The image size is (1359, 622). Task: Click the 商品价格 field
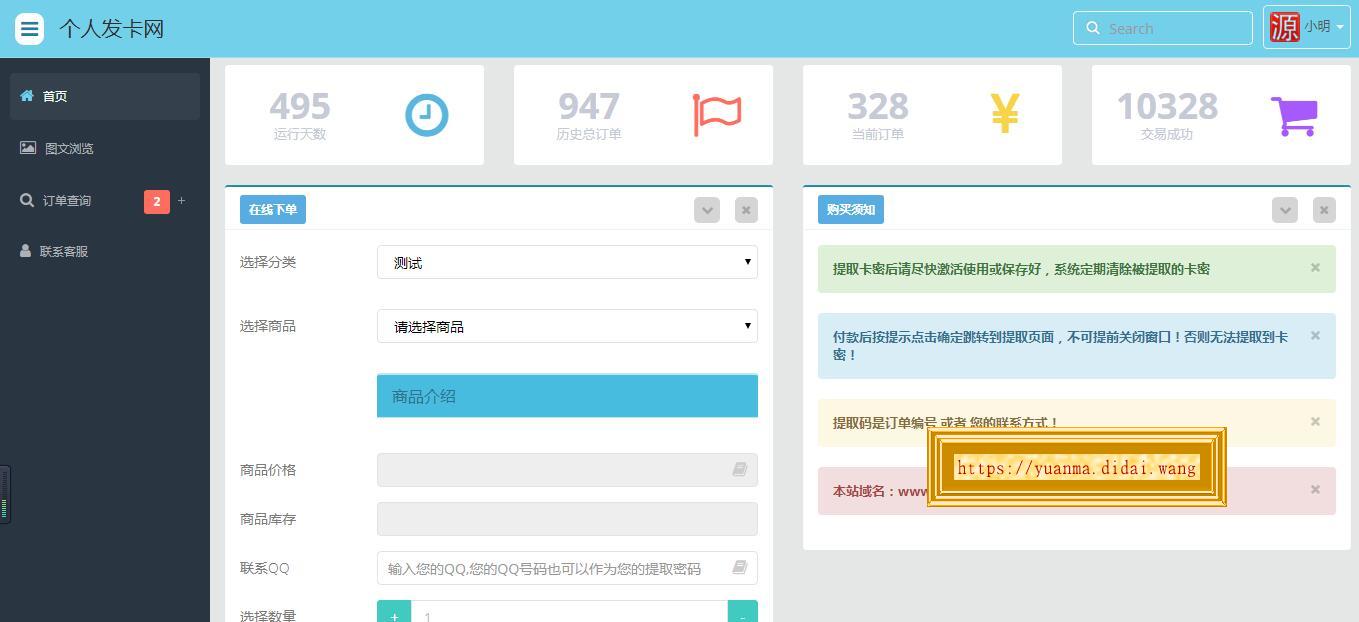point(567,470)
